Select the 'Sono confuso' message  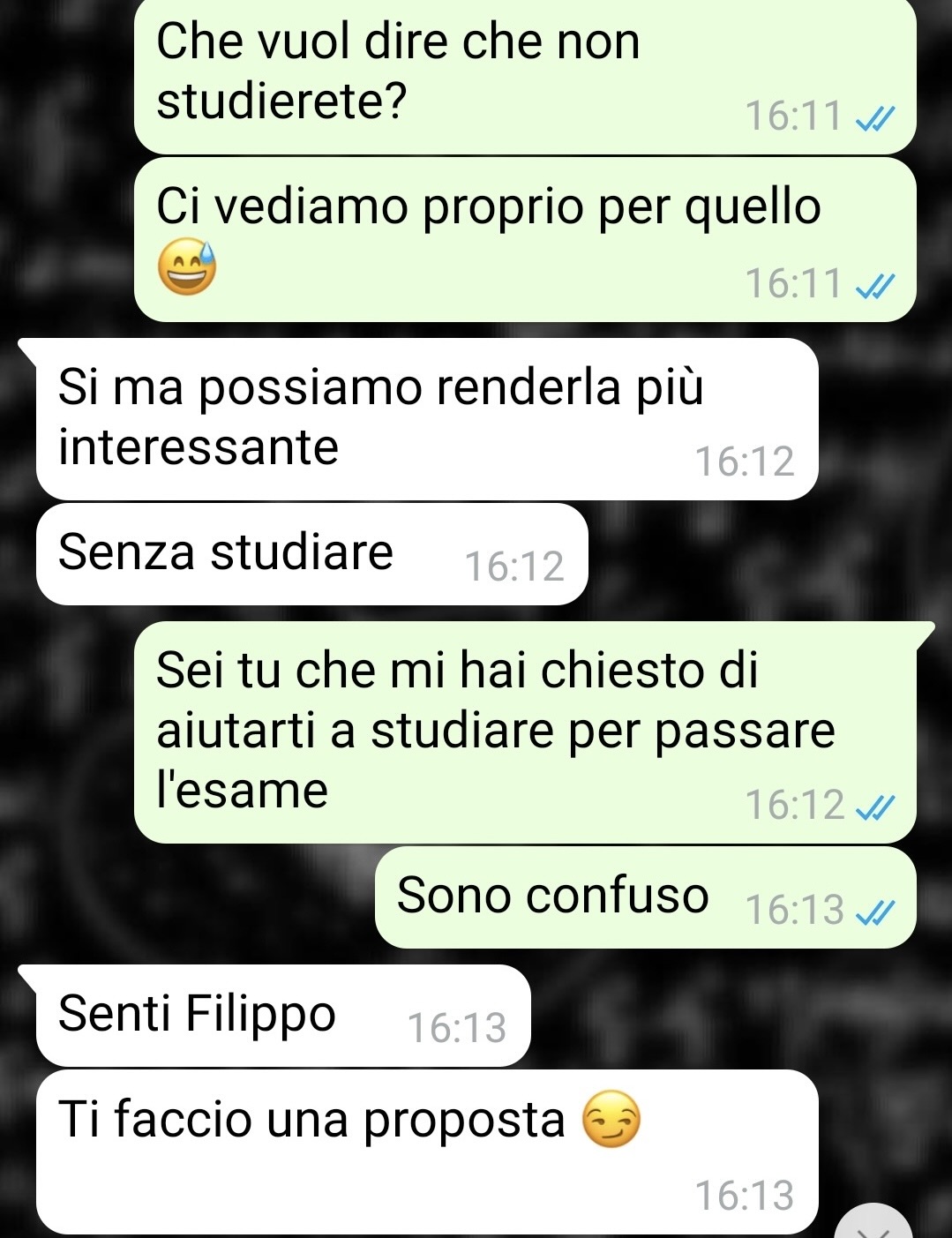coord(646,897)
